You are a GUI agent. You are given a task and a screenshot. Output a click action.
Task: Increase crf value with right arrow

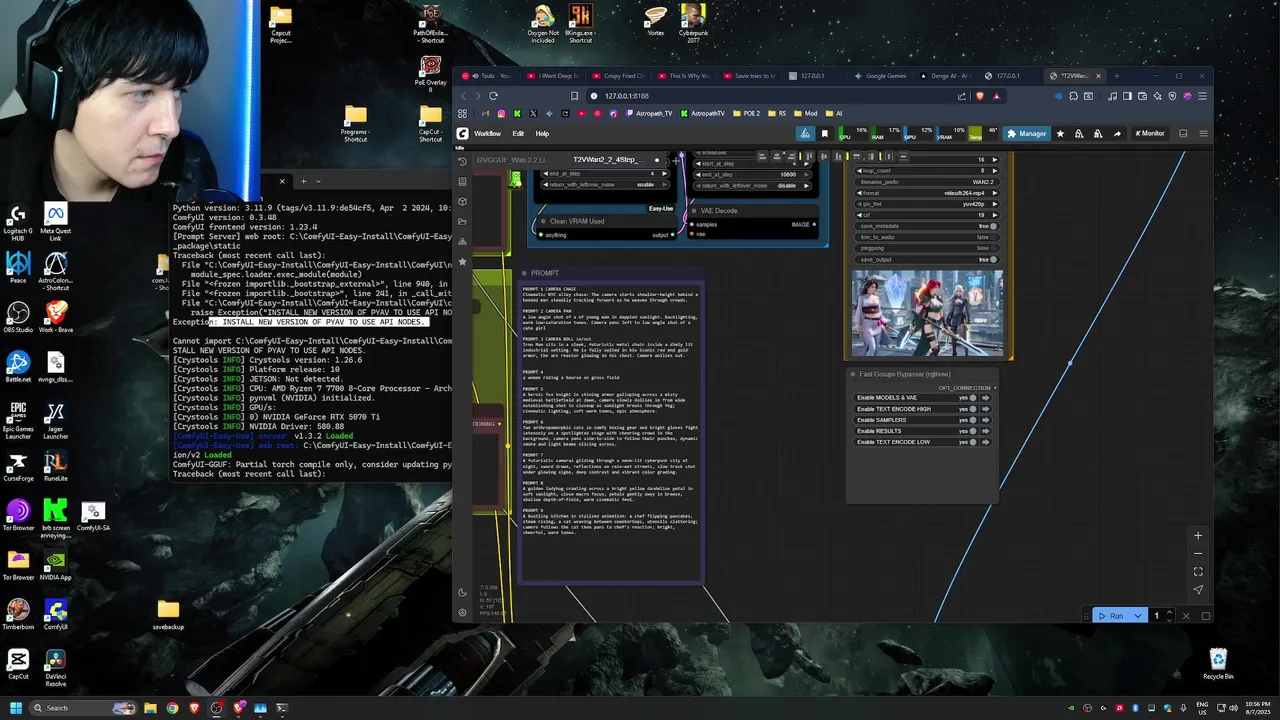pyautogui.click(x=994, y=215)
